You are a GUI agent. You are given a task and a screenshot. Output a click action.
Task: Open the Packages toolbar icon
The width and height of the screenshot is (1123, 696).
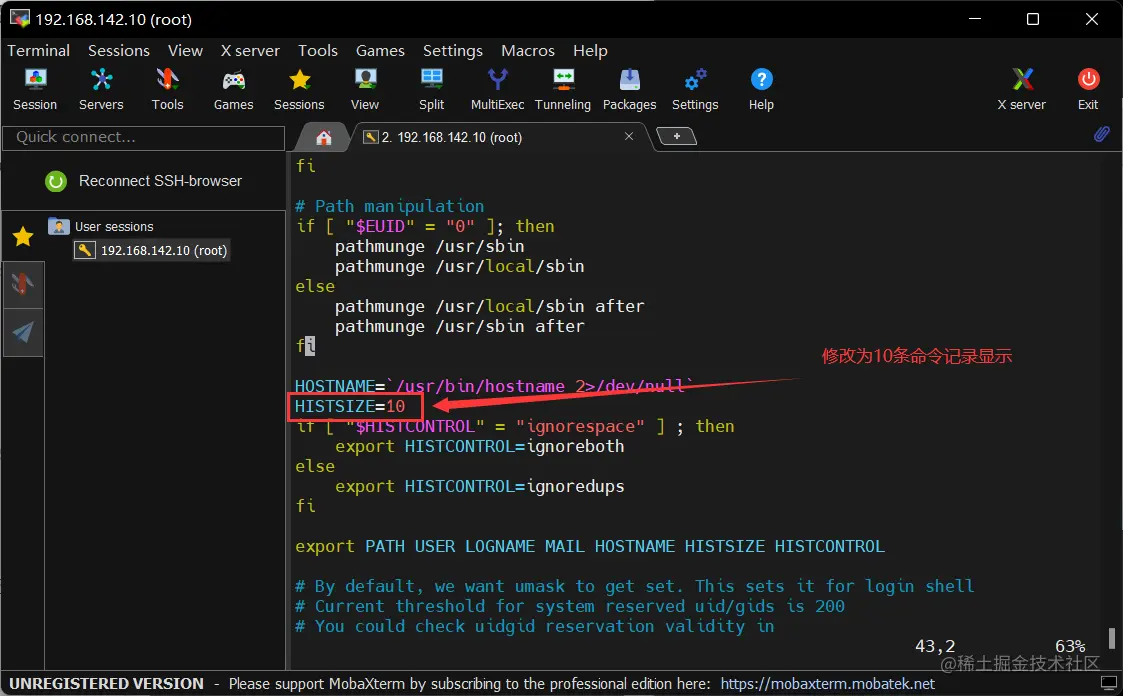click(630, 90)
